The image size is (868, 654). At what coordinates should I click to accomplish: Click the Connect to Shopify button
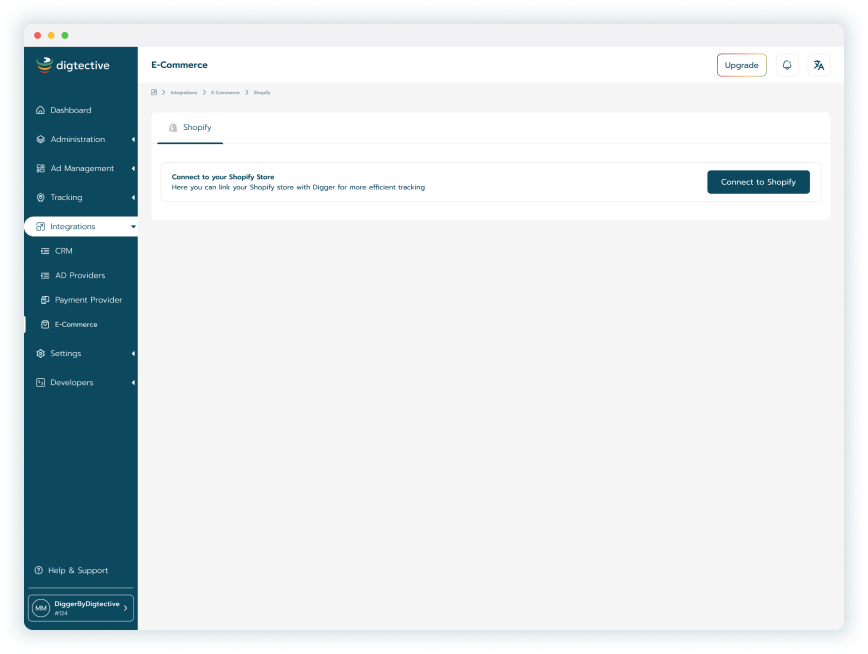pyautogui.click(x=758, y=182)
